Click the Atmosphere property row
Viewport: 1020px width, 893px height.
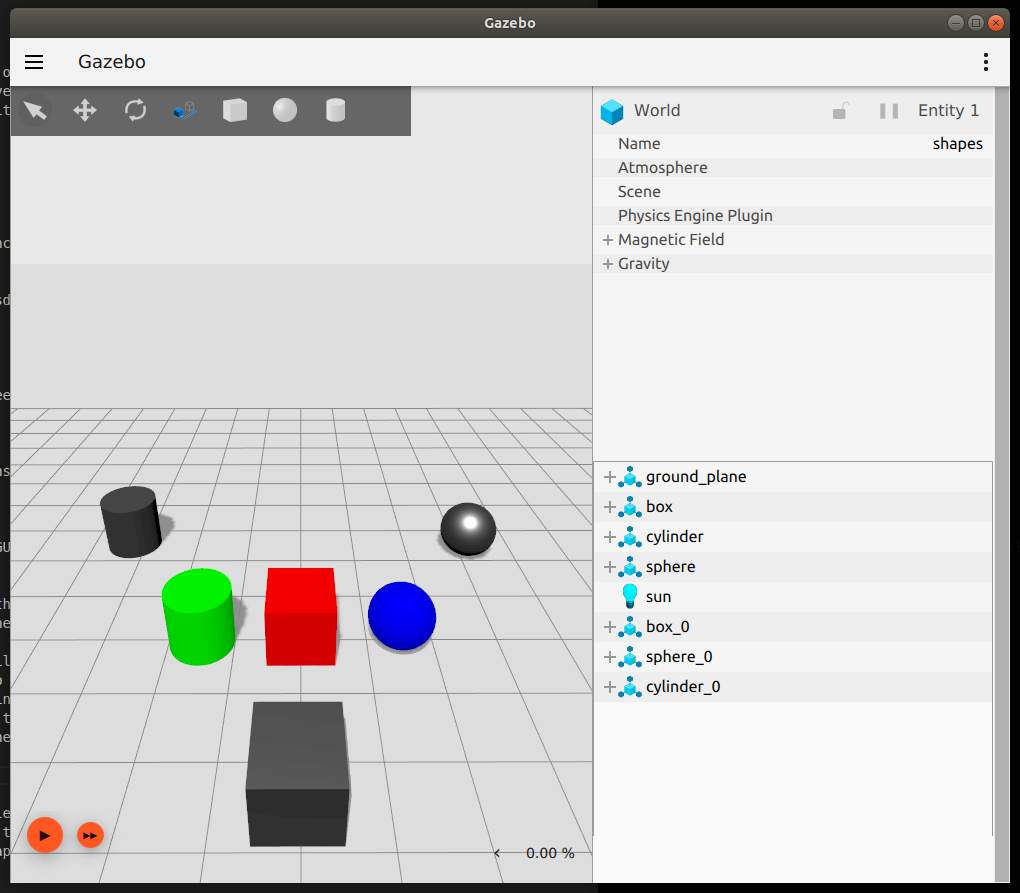793,168
